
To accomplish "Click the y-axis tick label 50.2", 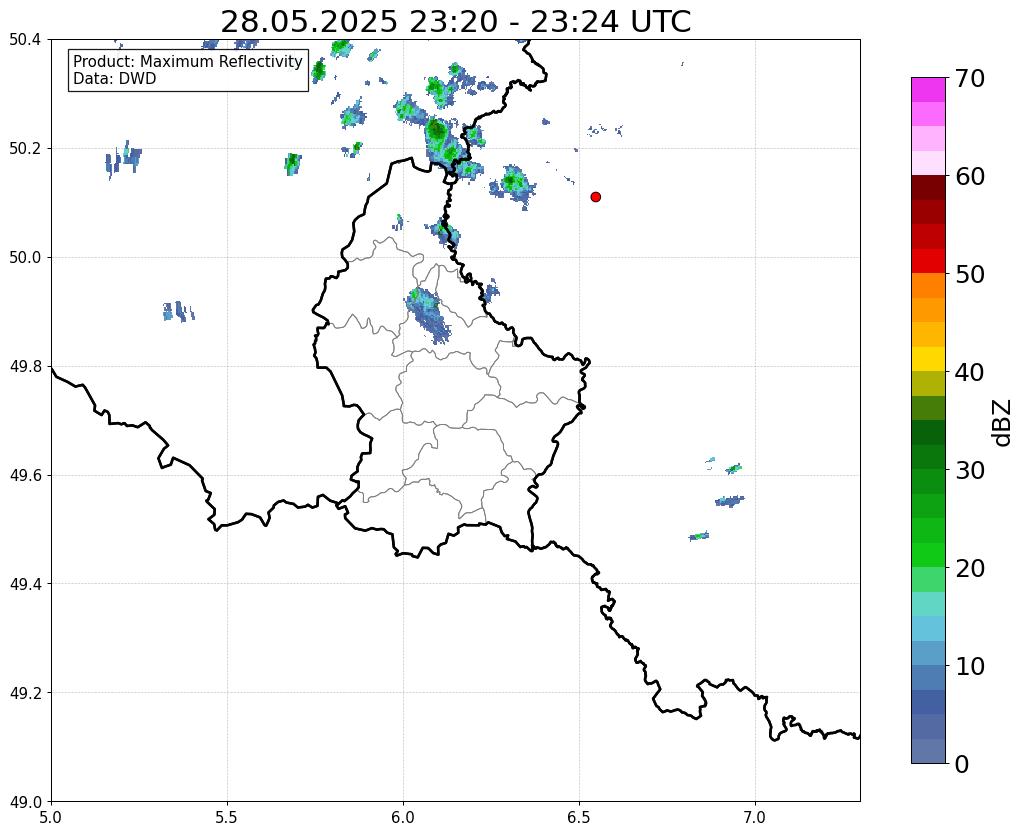I will (25, 149).
